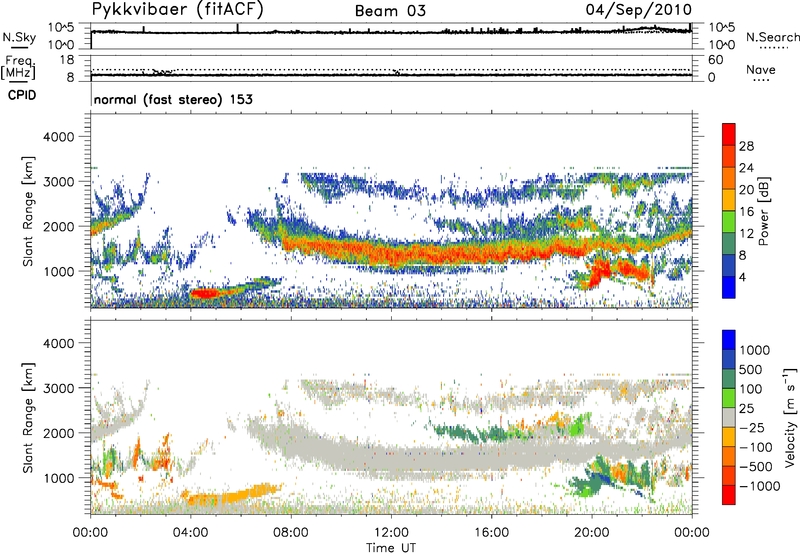The height and width of the screenshot is (554, 800).
Task: Click the 08:00 time axis label
Action: click(x=291, y=533)
